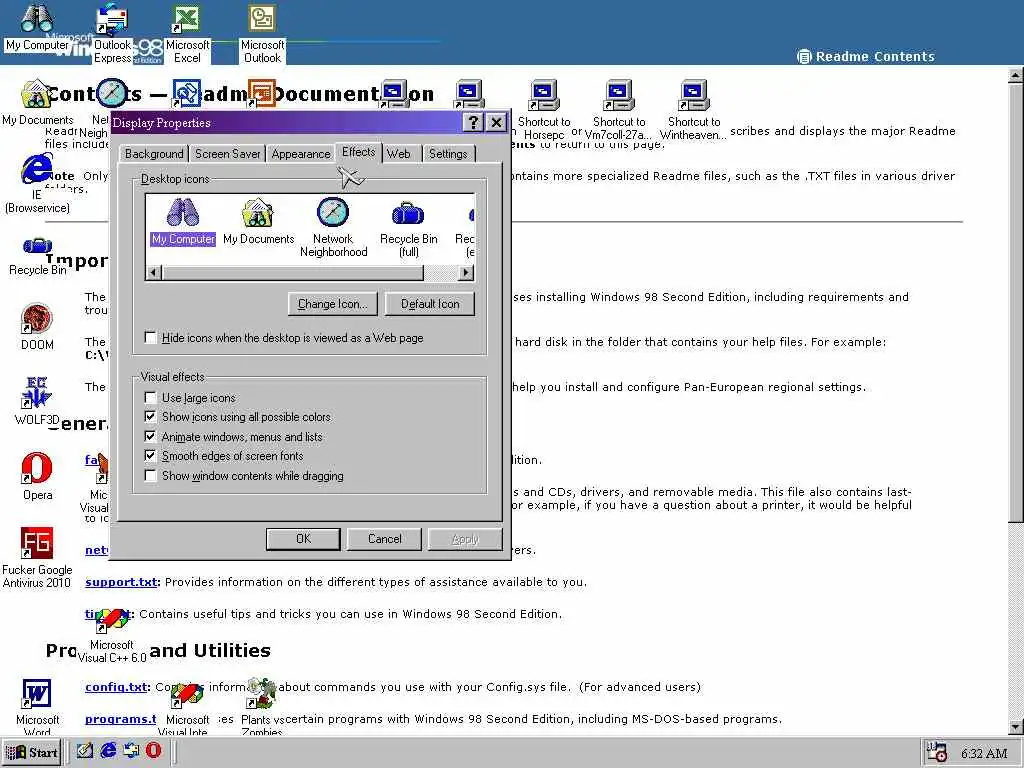1024x768 pixels.
Task: Open the support.txt link in Readme
Action: (x=121, y=582)
